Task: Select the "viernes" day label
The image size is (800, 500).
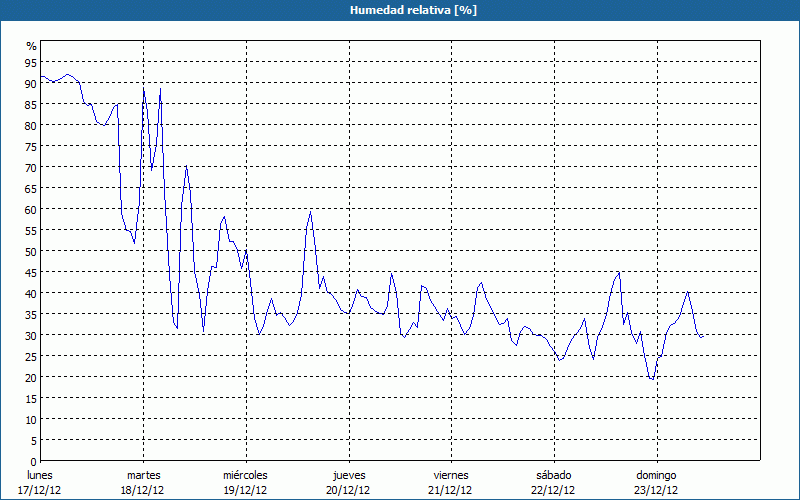Action: coord(451,475)
